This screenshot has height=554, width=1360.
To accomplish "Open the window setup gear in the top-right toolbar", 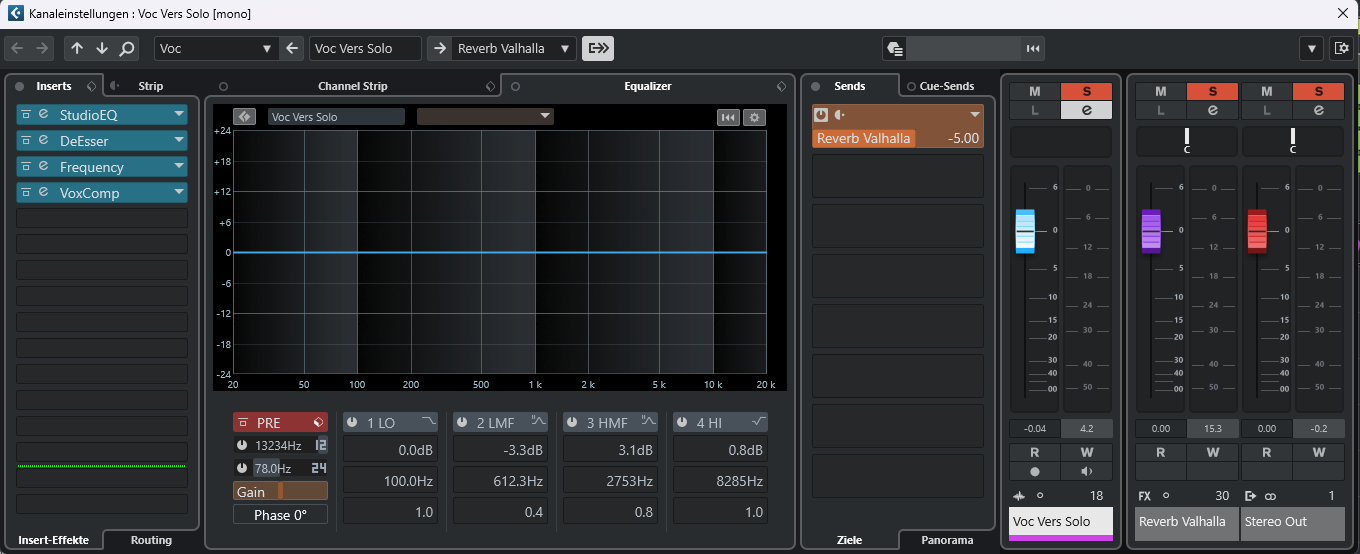I will click(1341, 48).
